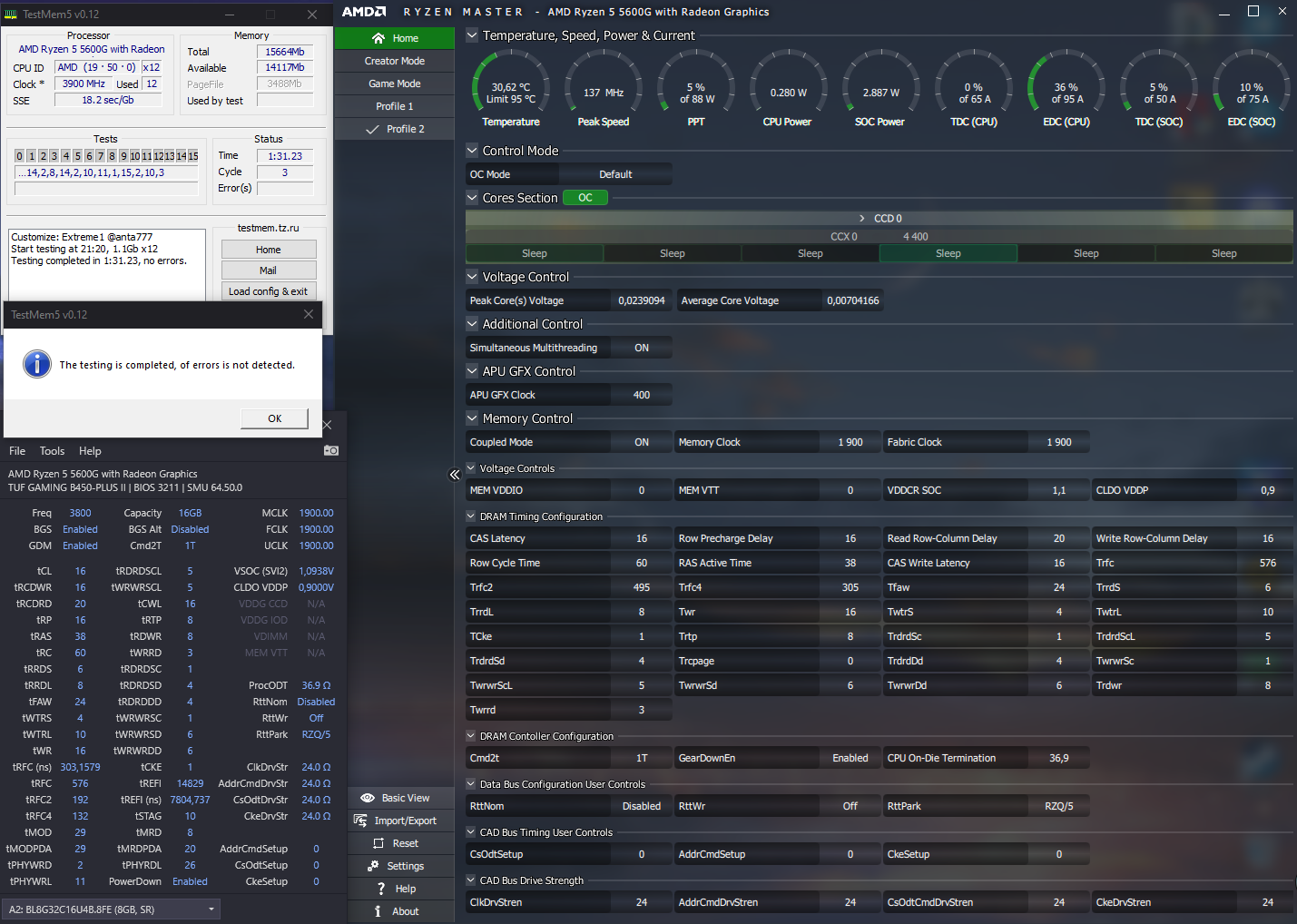Collapse the Additional Control section

[x=472, y=324]
